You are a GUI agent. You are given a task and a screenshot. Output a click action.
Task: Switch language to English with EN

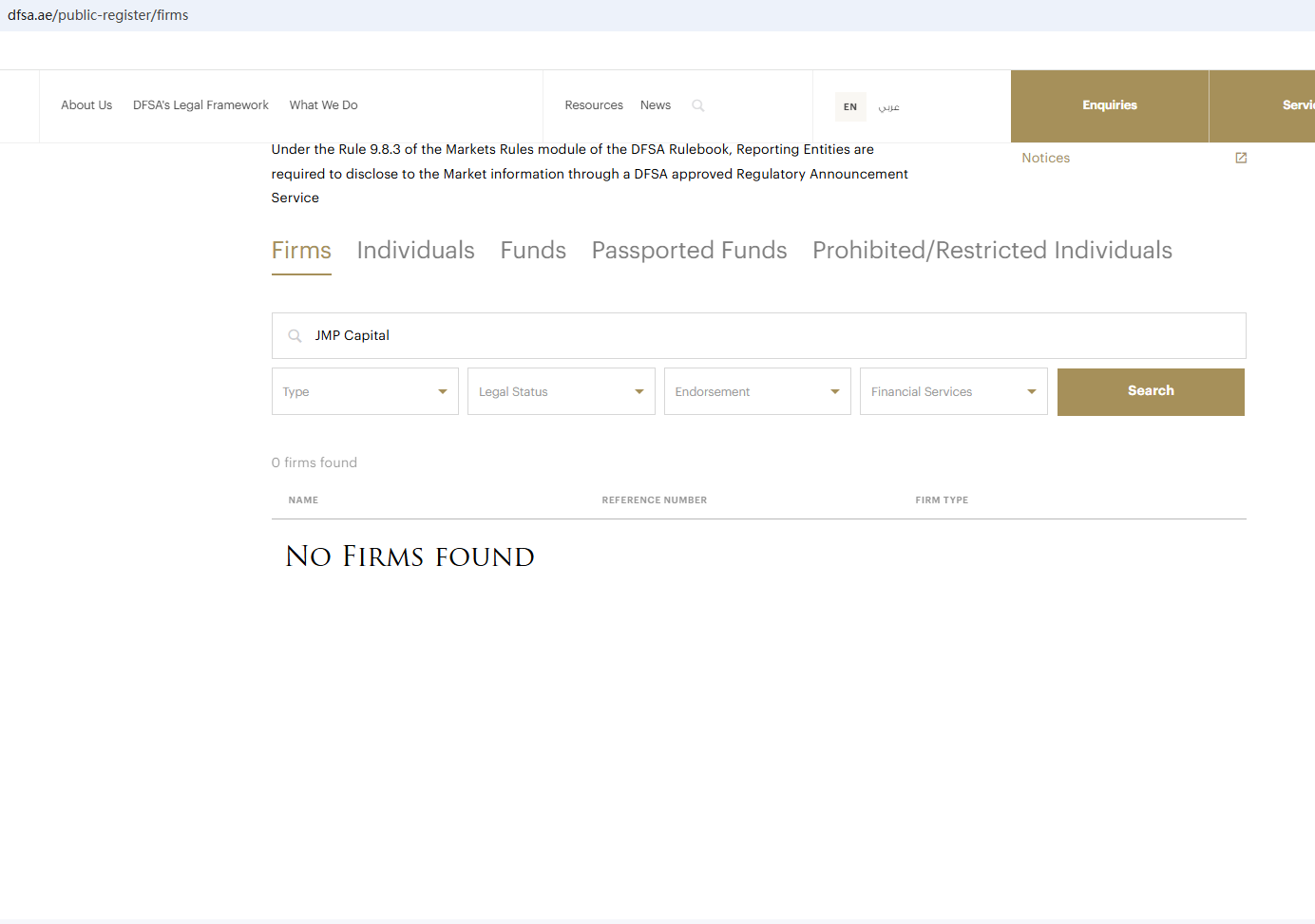point(849,106)
